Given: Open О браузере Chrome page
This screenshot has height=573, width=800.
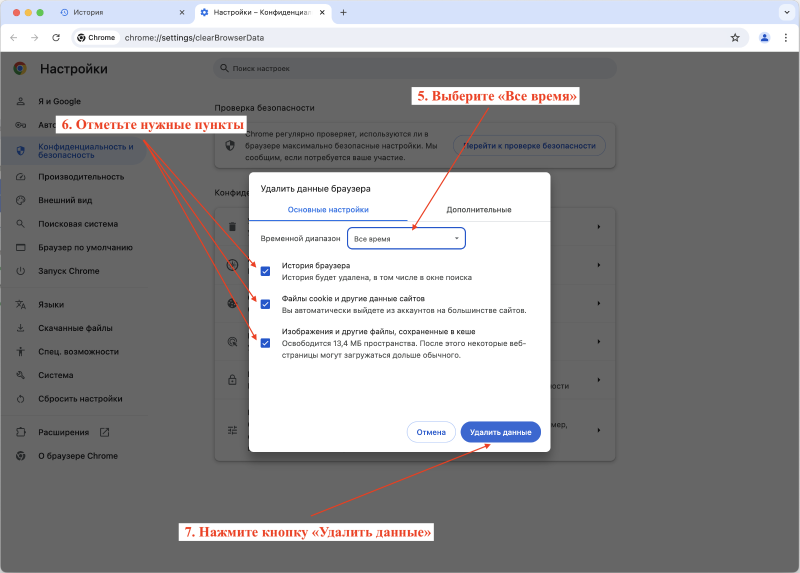Looking at the screenshot, I should tap(78, 456).
